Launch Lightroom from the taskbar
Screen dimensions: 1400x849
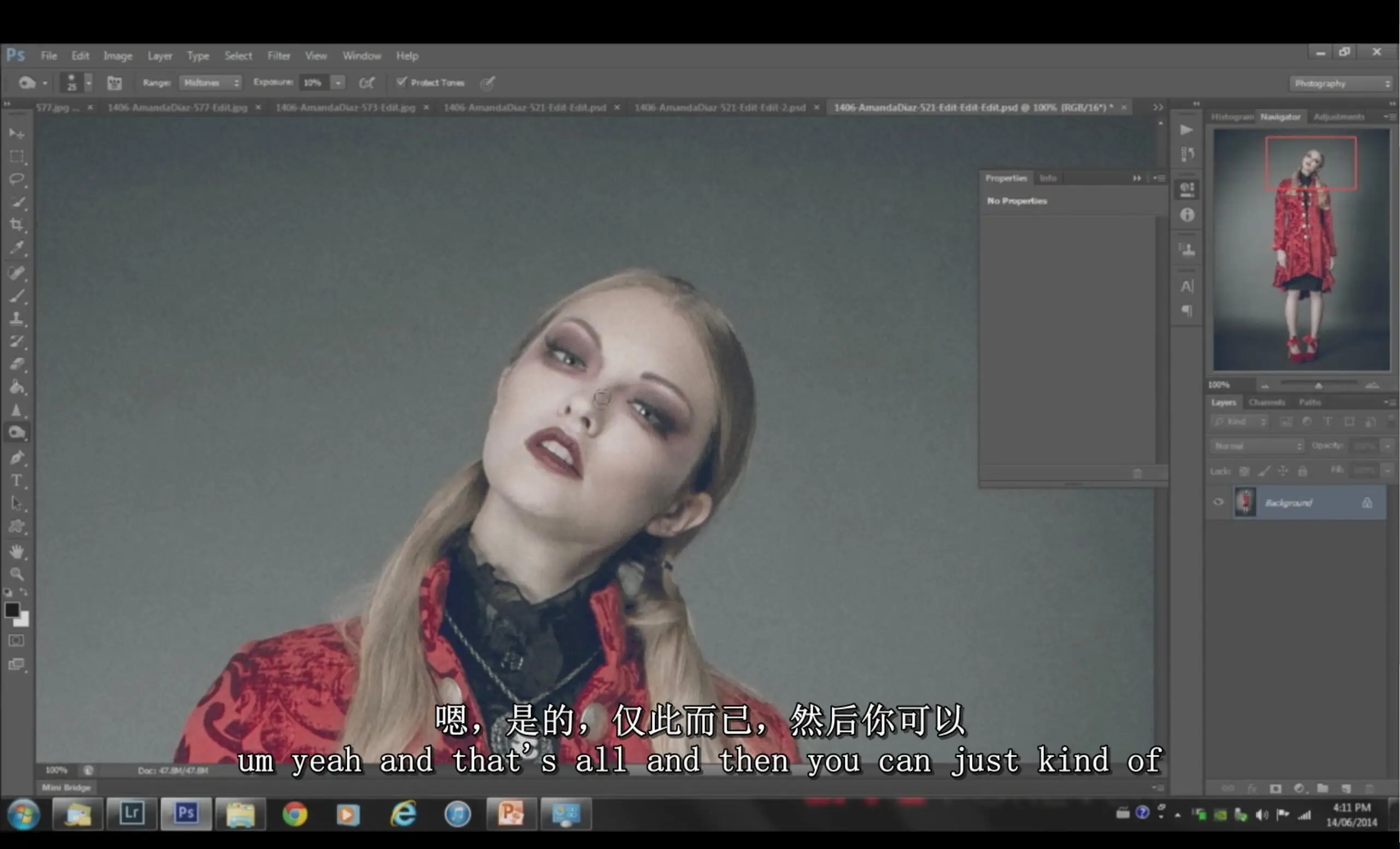pyautogui.click(x=131, y=814)
